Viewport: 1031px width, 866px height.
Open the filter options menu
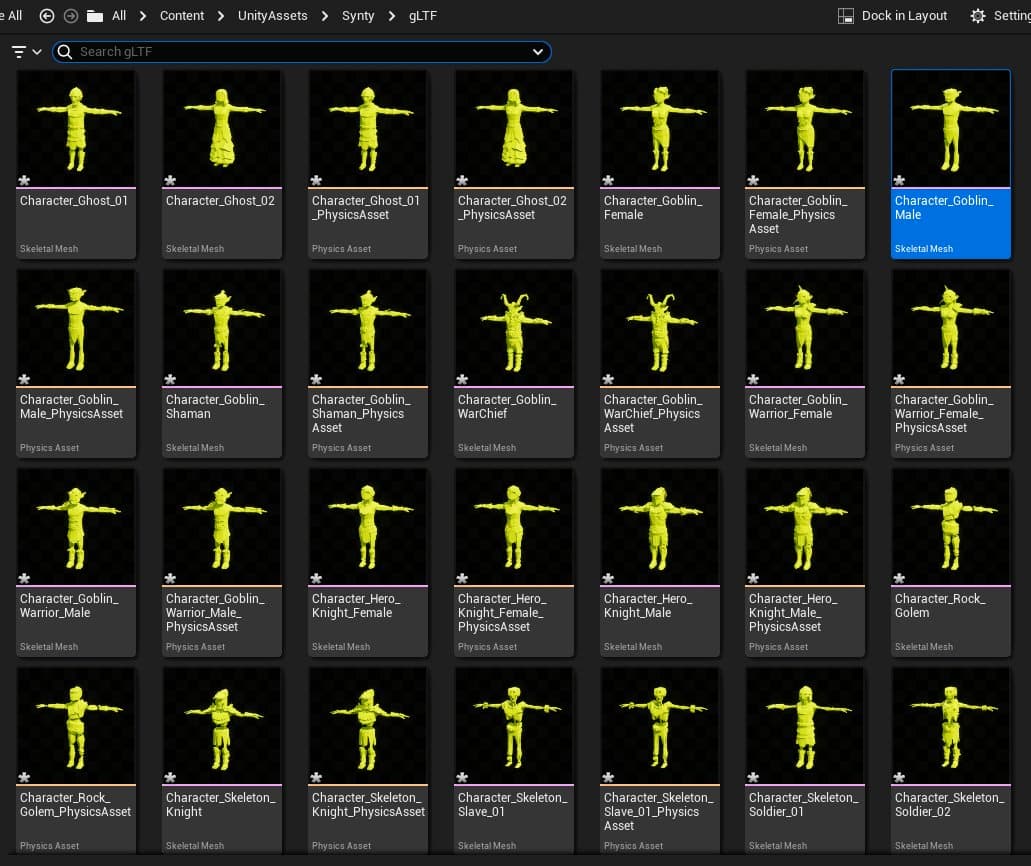pos(26,52)
